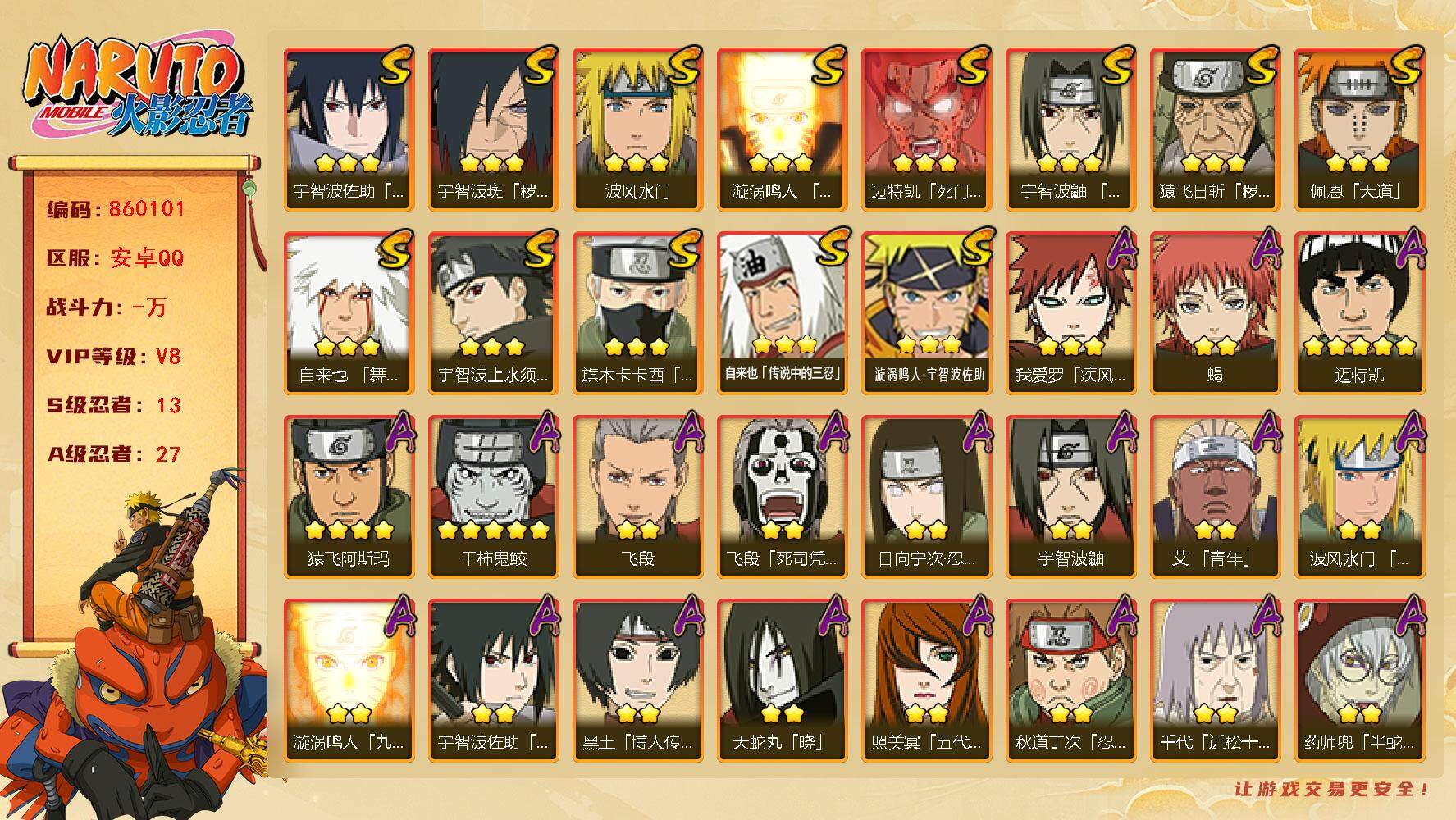Screen dimensions: 1456x820
Task: Select the 迈特凯 A-rank card
Action: (1359, 313)
